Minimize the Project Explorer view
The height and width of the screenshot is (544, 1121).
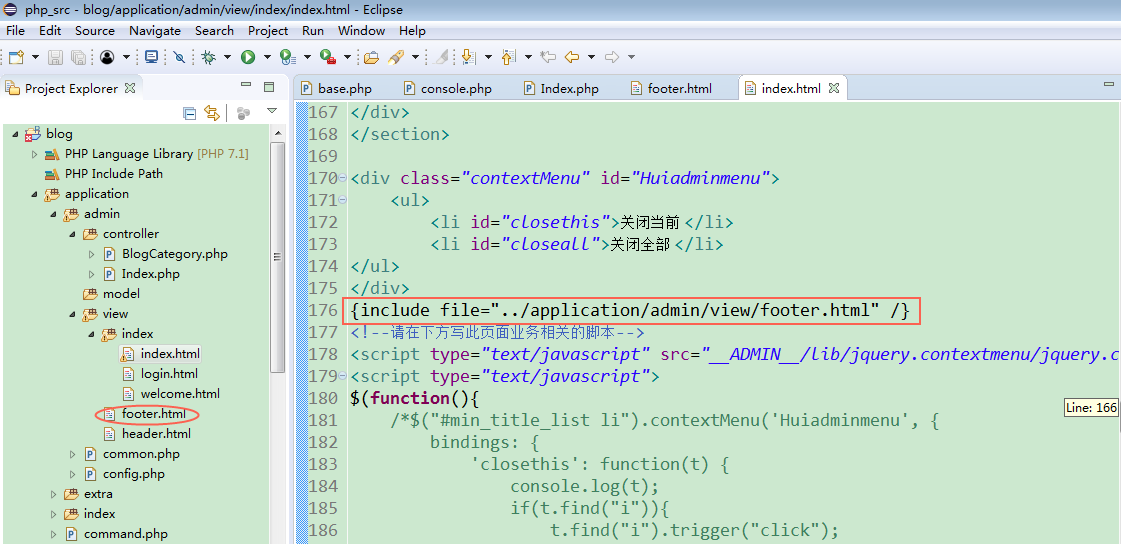[x=246, y=86]
